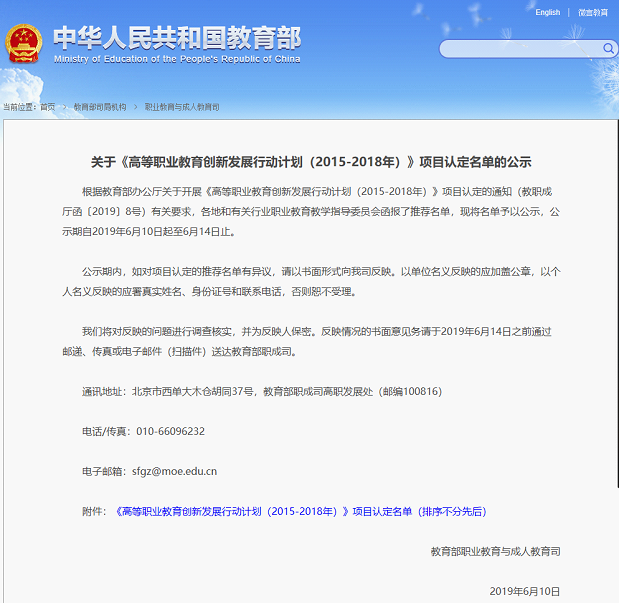The image size is (619, 603).
Task: Click the paragraph starting with 公示期内
Action: click(310, 281)
